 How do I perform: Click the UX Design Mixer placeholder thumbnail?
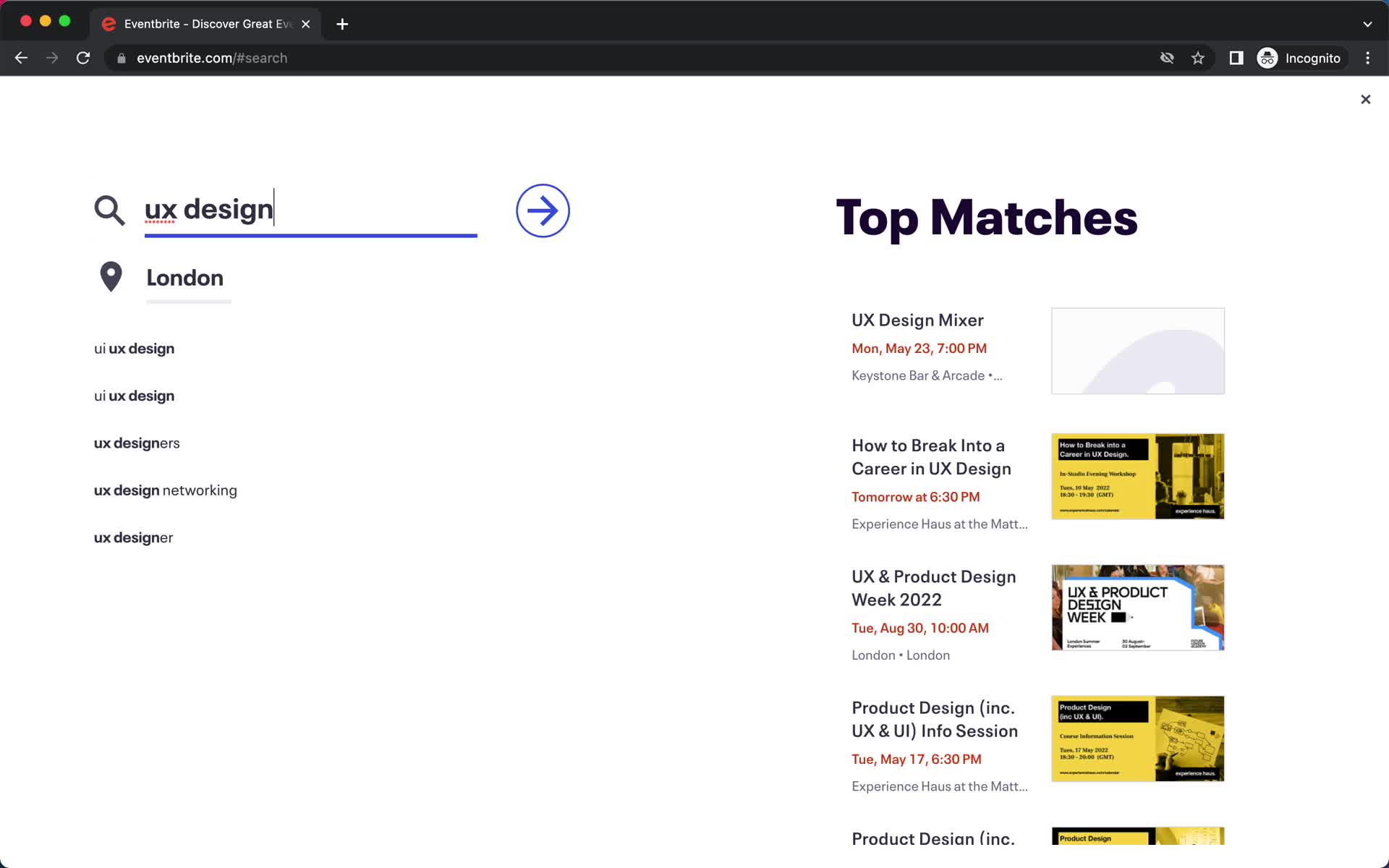pyautogui.click(x=1137, y=351)
